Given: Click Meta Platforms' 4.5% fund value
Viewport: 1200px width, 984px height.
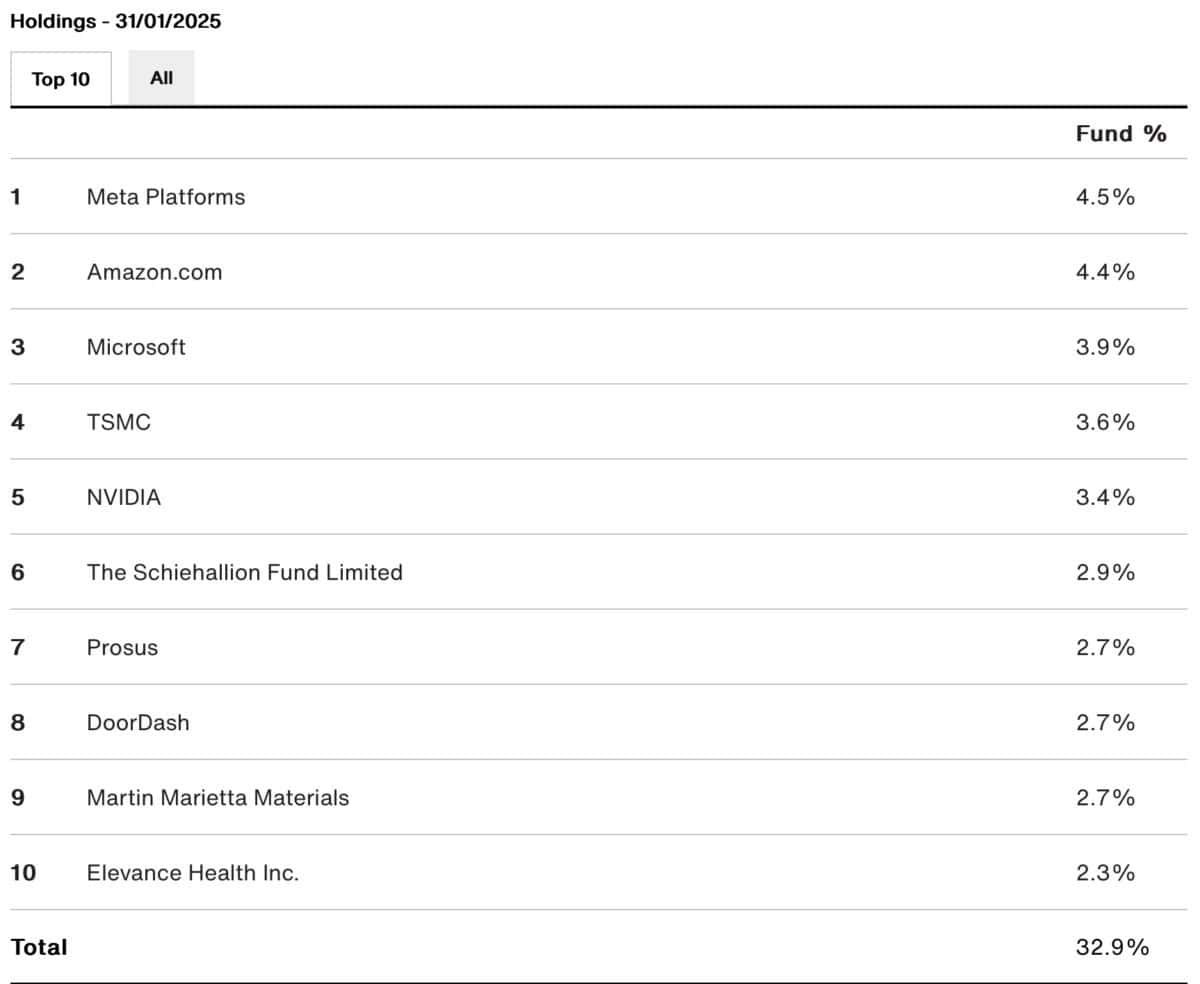Looking at the screenshot, I should pos(1105,197).
